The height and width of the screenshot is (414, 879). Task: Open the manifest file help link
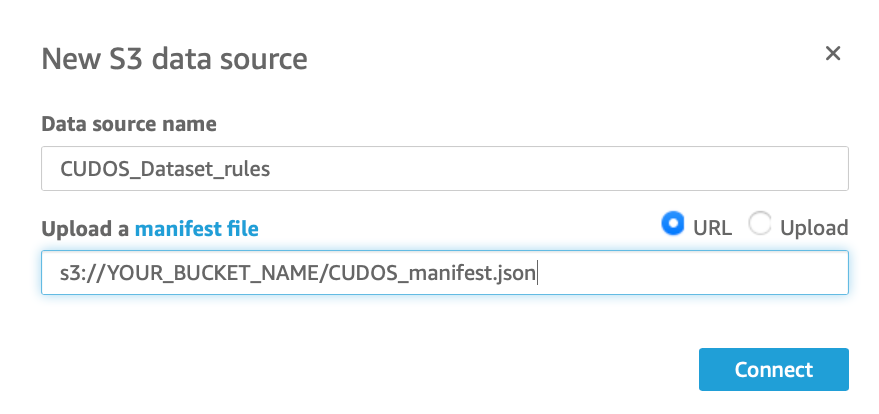(197, 229)
